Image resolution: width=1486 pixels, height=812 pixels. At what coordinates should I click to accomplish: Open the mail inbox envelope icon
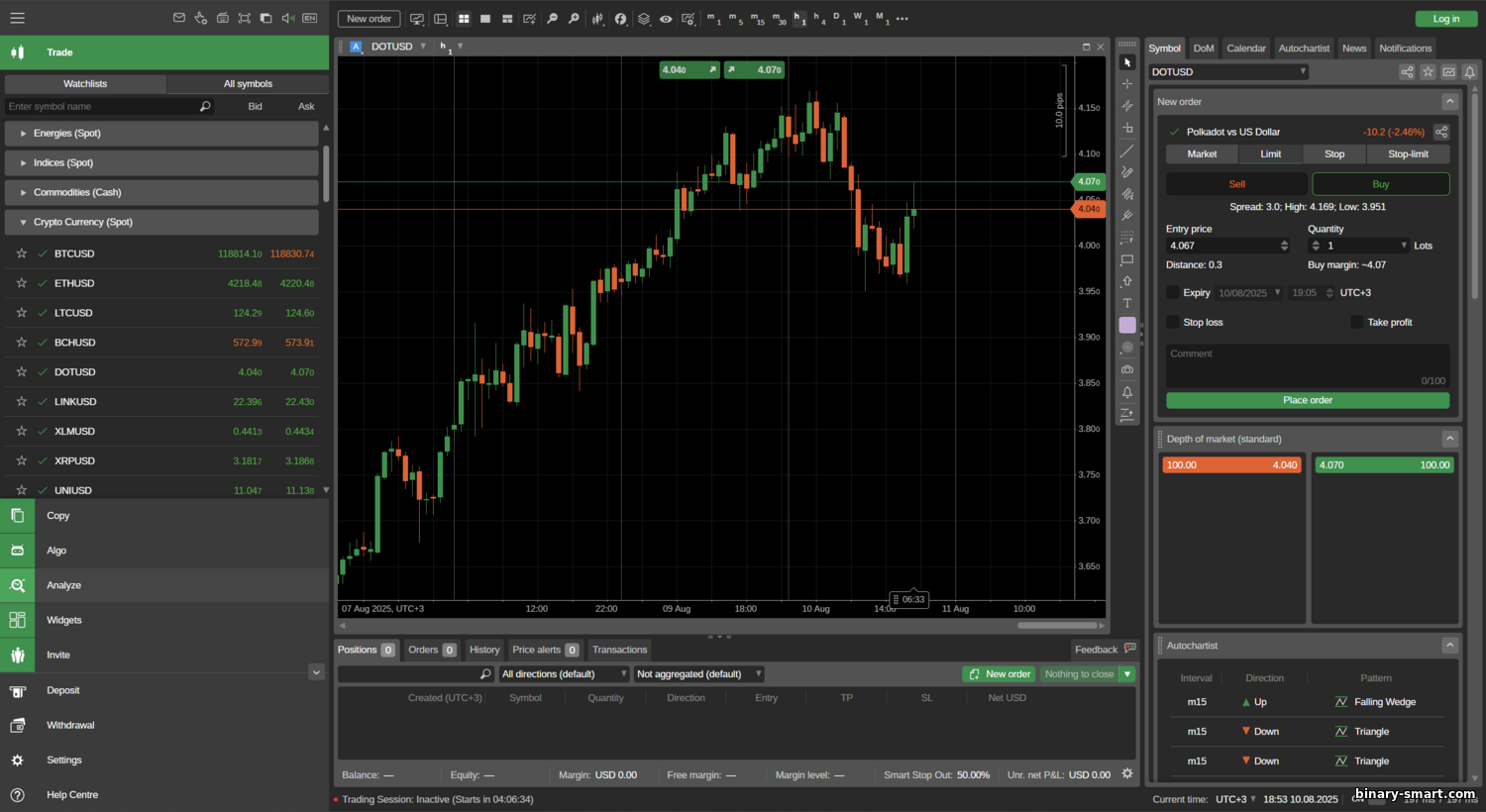pyautogui.click(x=179, y=18)
